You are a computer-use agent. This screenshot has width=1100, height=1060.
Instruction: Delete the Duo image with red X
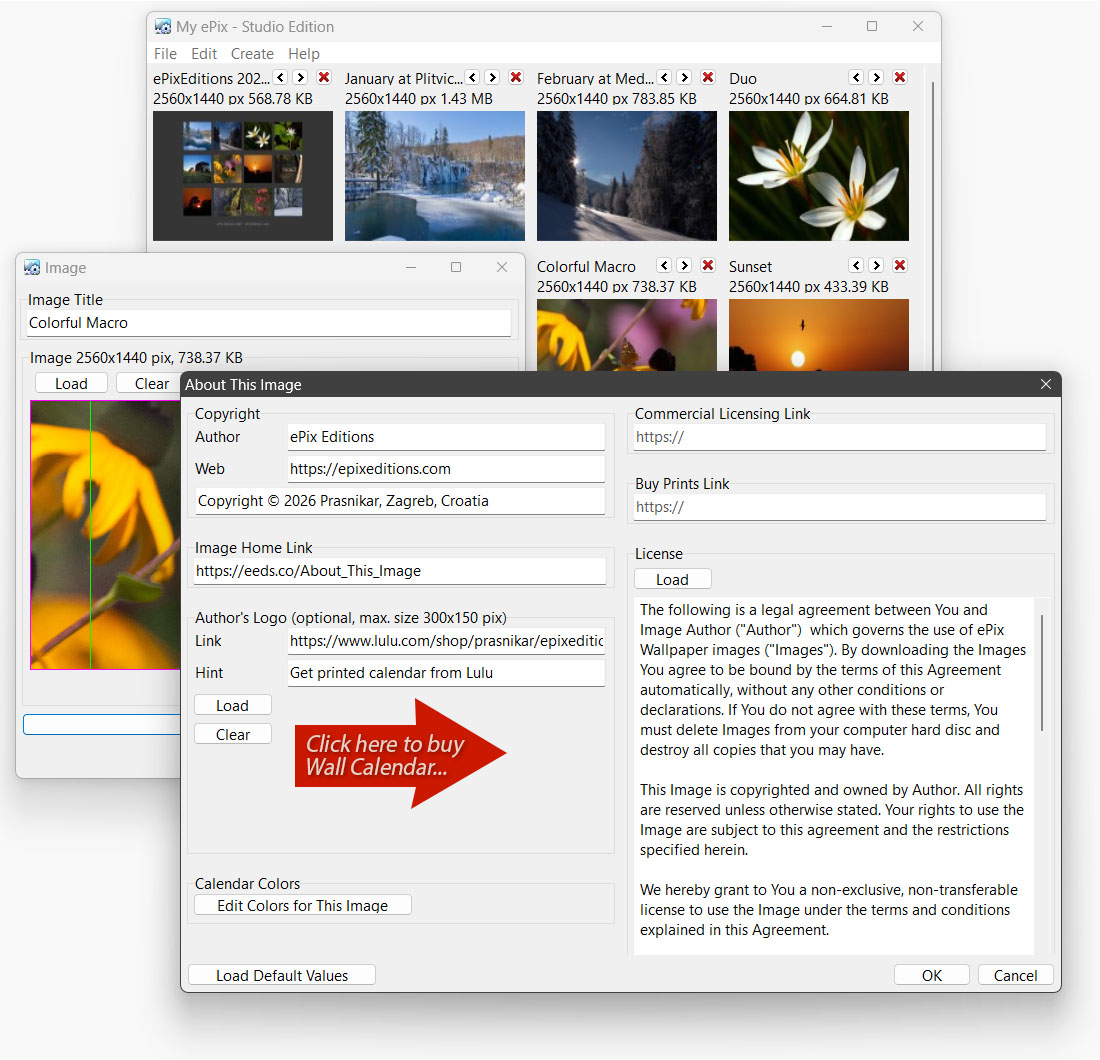point(900,77)
